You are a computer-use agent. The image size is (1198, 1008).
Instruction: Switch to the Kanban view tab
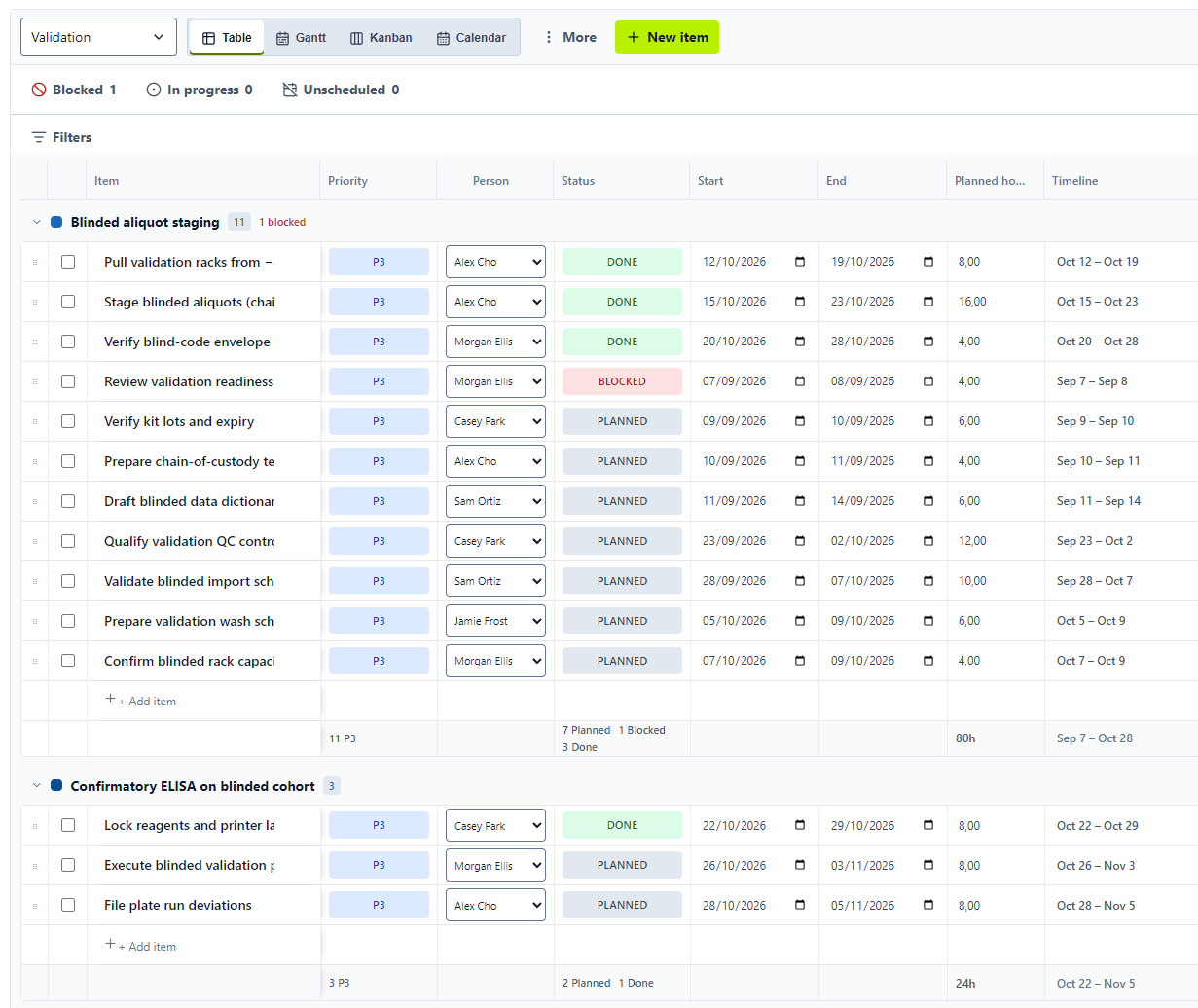click(x=381, y=37)
